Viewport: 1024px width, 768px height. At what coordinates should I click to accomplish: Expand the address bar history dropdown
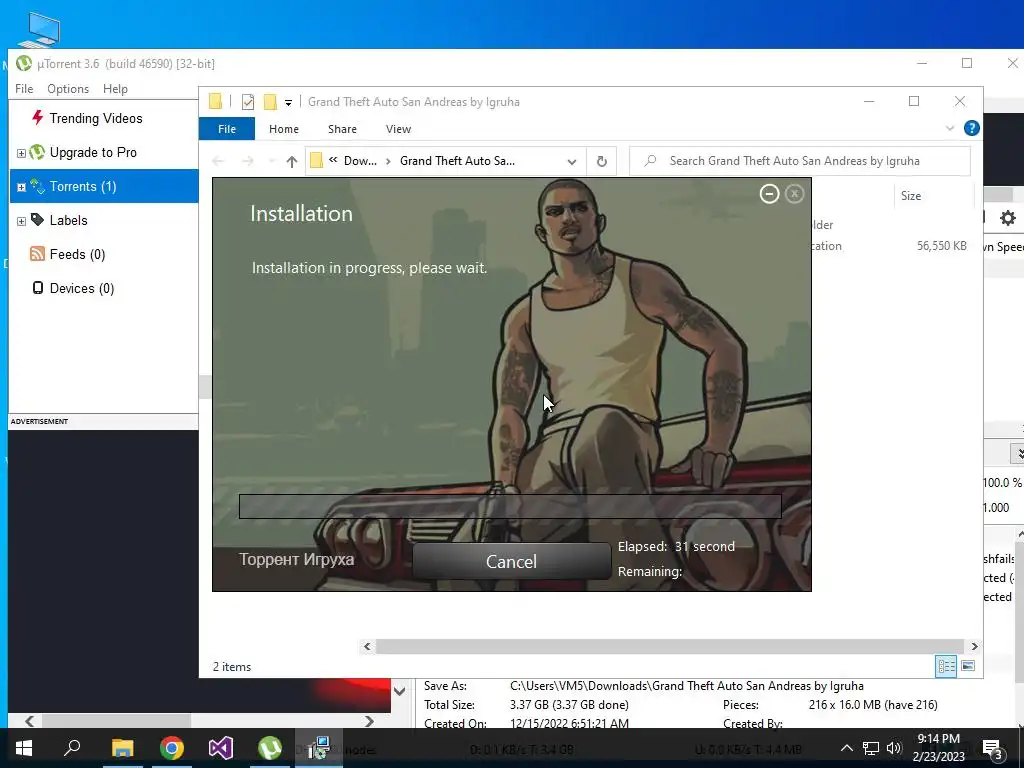point(571,161)
